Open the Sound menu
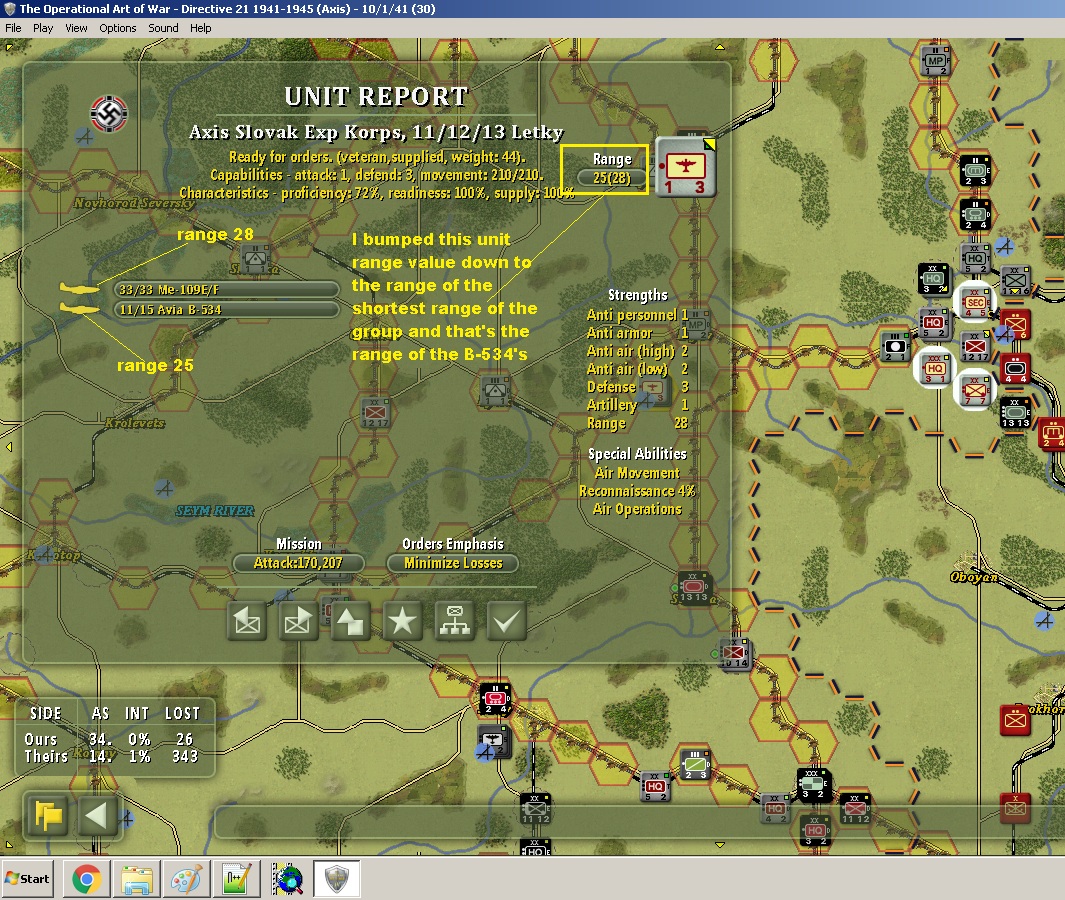The image size is (1065, 900). [x=163, y=28]
